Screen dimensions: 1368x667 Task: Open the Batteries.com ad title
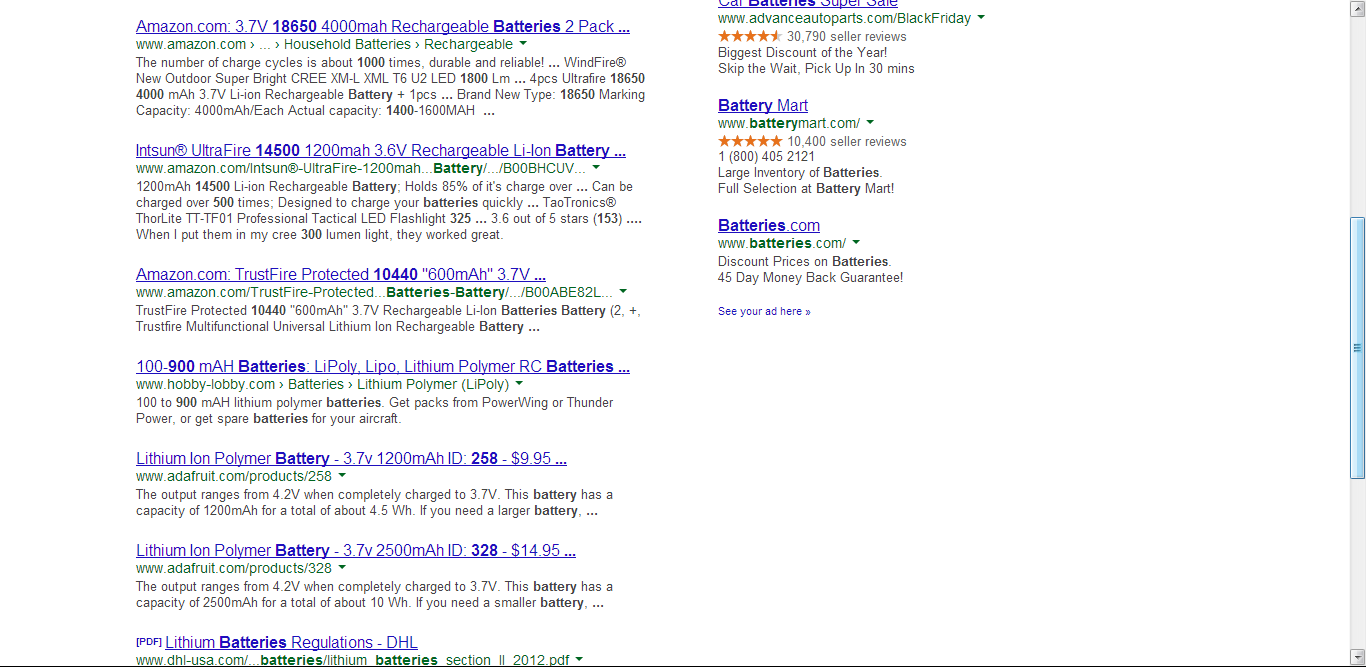[x=769, y=225]
